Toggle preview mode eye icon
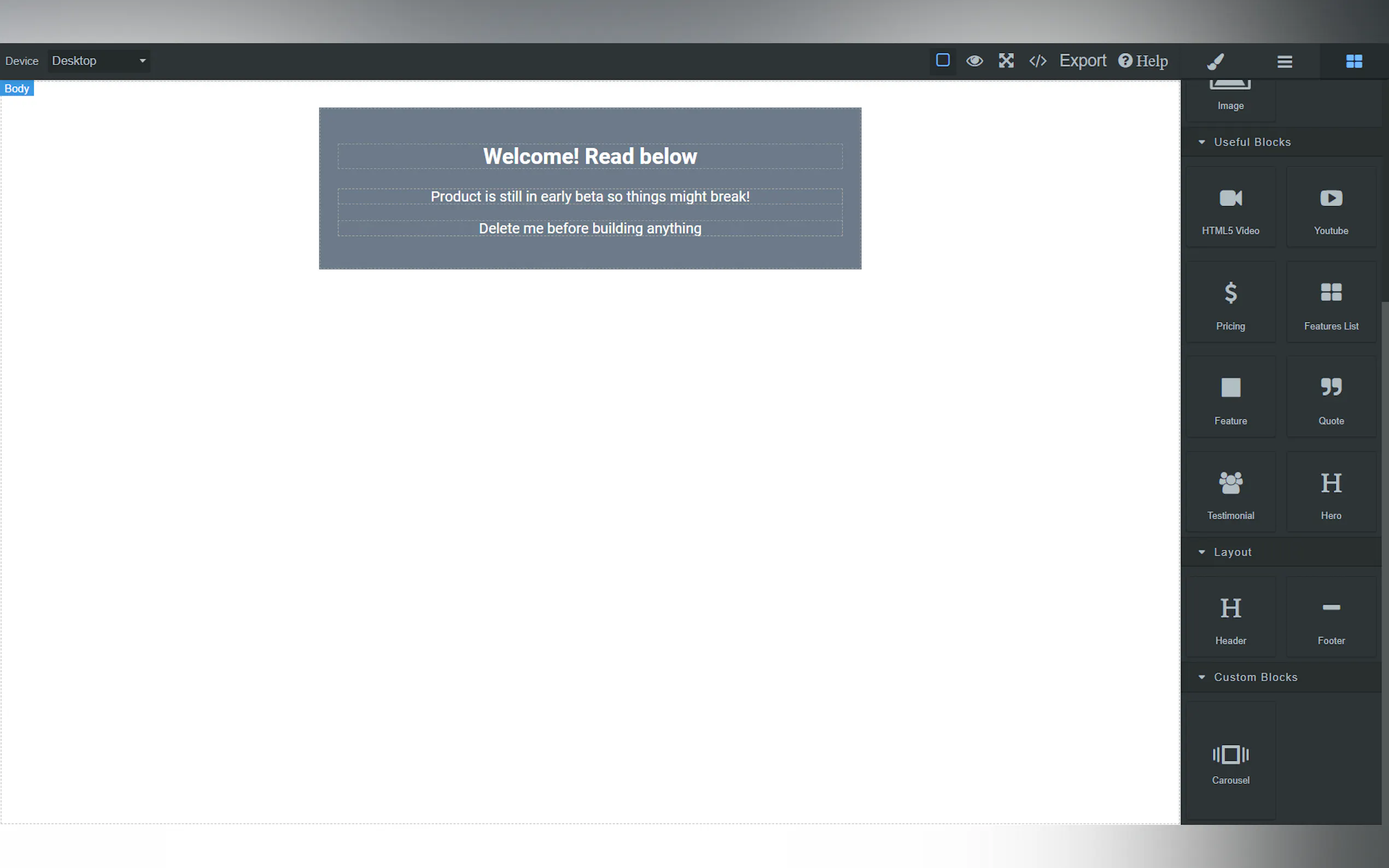The image size is (1389, 868). [974, 60]
